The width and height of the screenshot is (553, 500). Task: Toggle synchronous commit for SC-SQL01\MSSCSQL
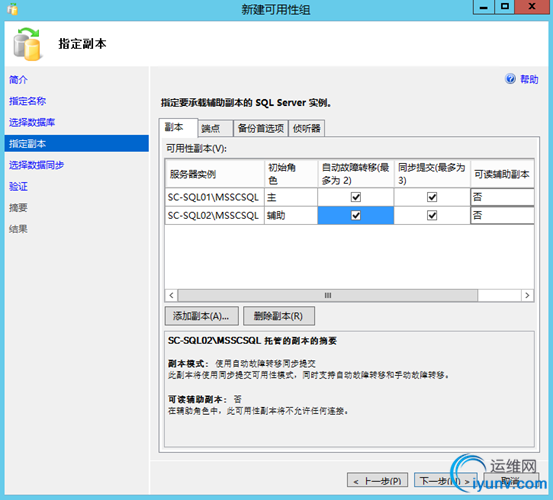(432, 197)
